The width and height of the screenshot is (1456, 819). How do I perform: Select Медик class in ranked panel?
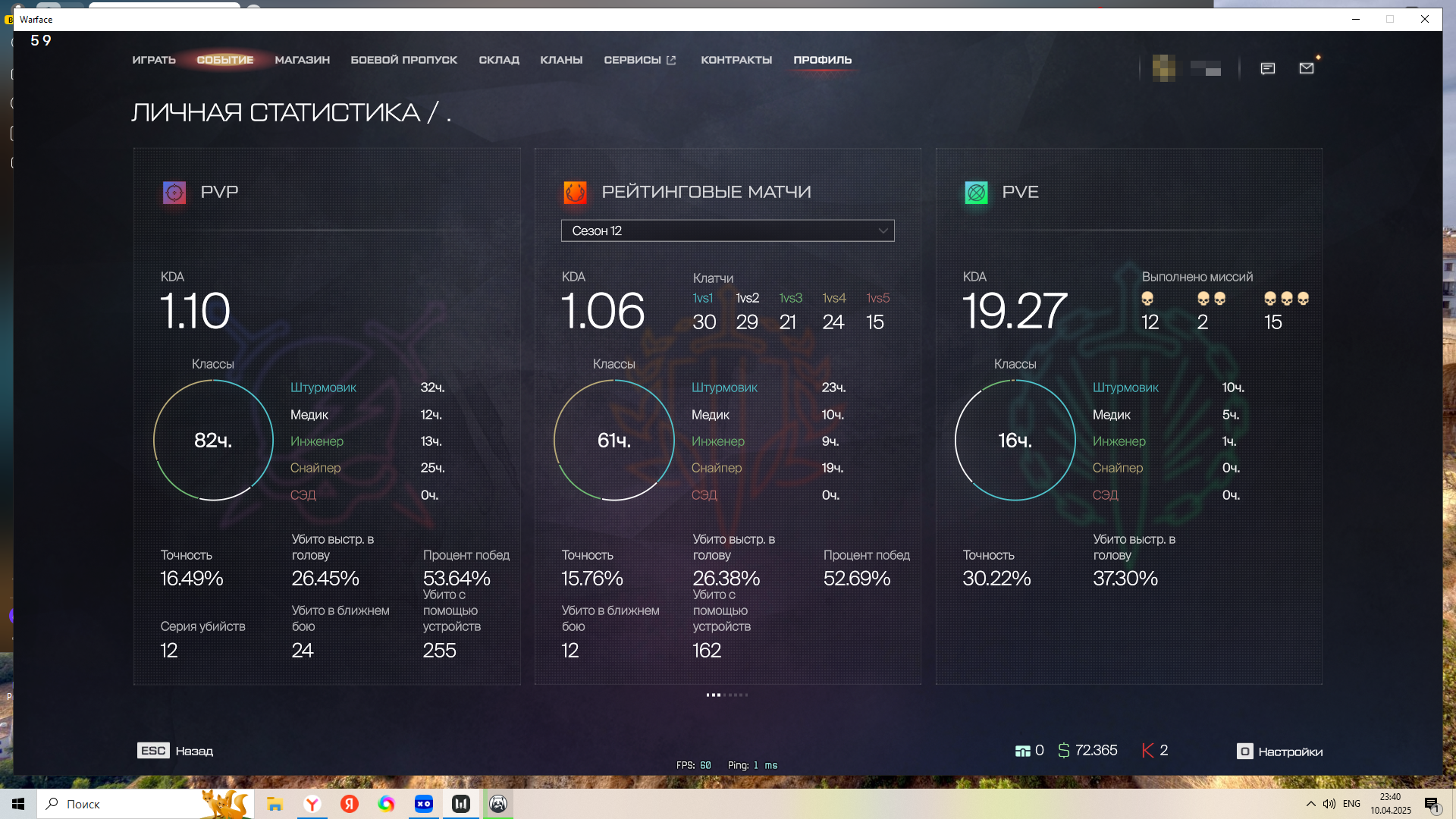[711, 415]
